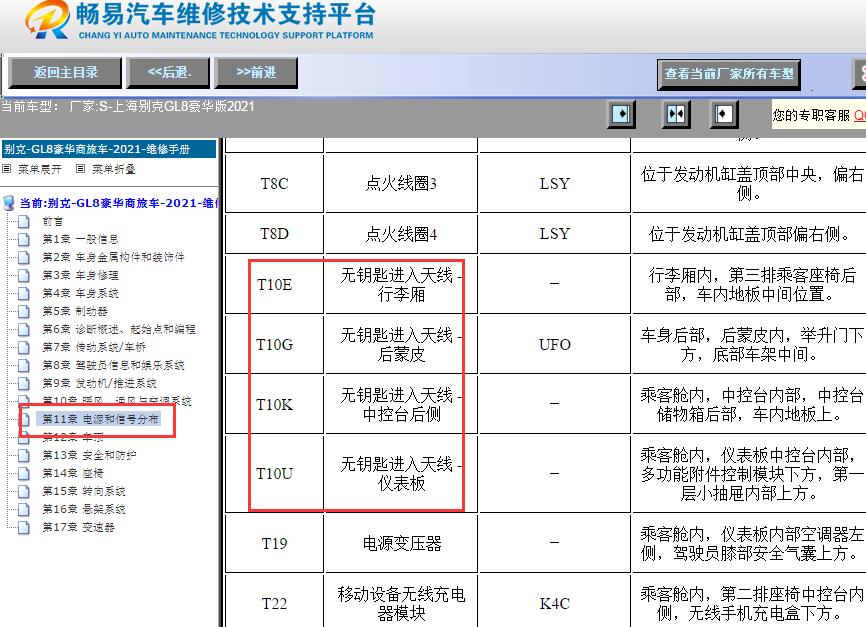Open 第4章 车身系统
Screen dimensions: 866x627
tap(81, 293)
